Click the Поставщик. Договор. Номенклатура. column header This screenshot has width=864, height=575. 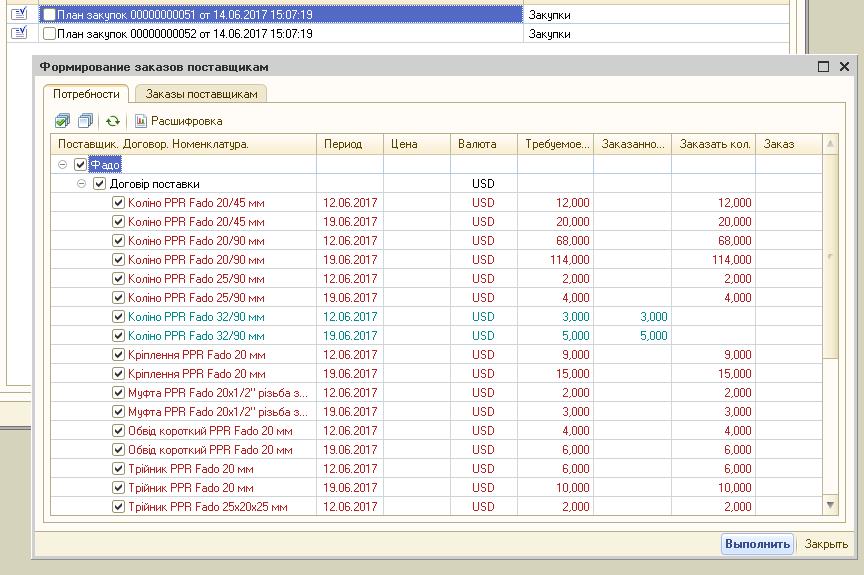tap(183, 144)
